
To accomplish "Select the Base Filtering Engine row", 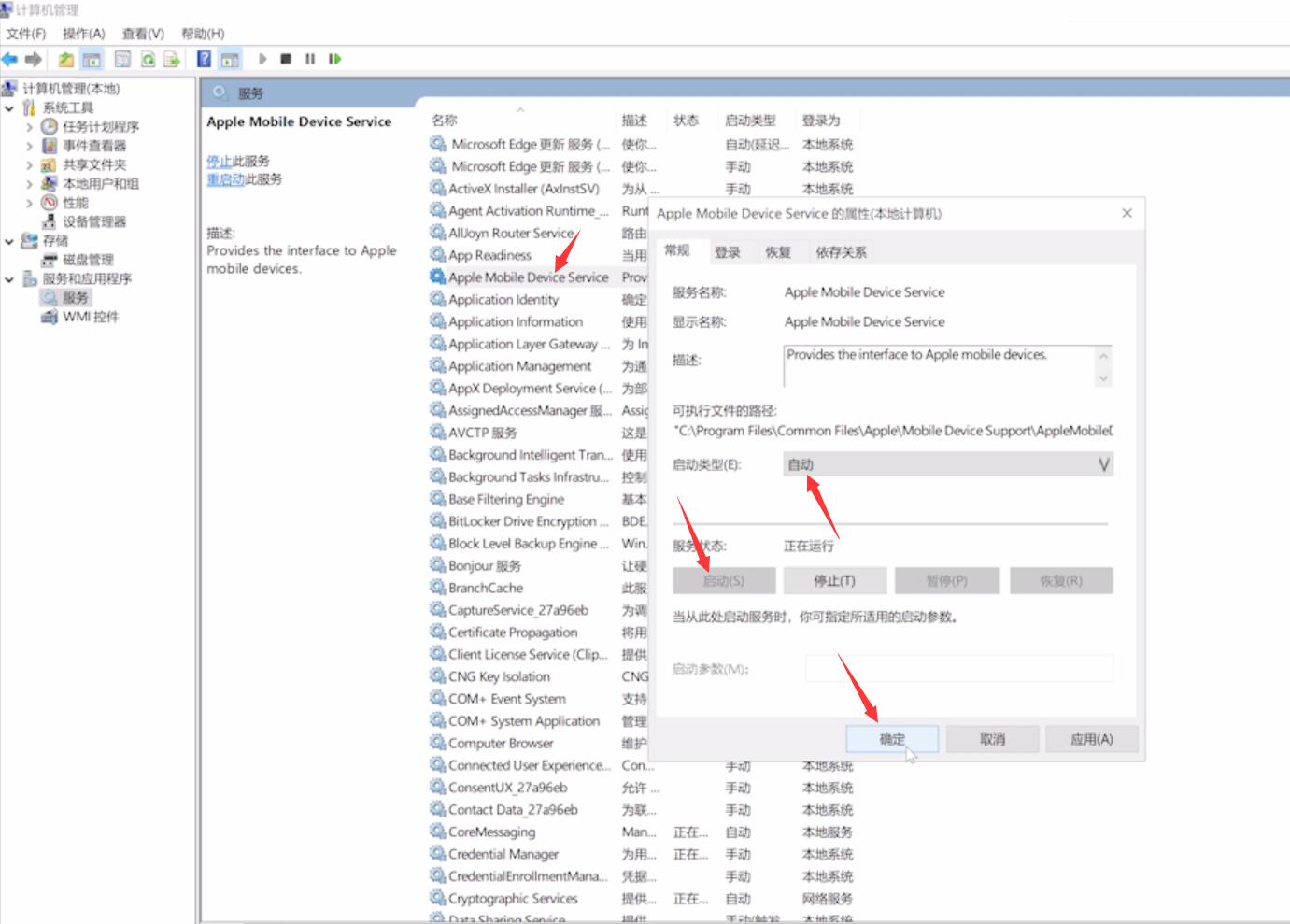I will [x=505, y=500].
